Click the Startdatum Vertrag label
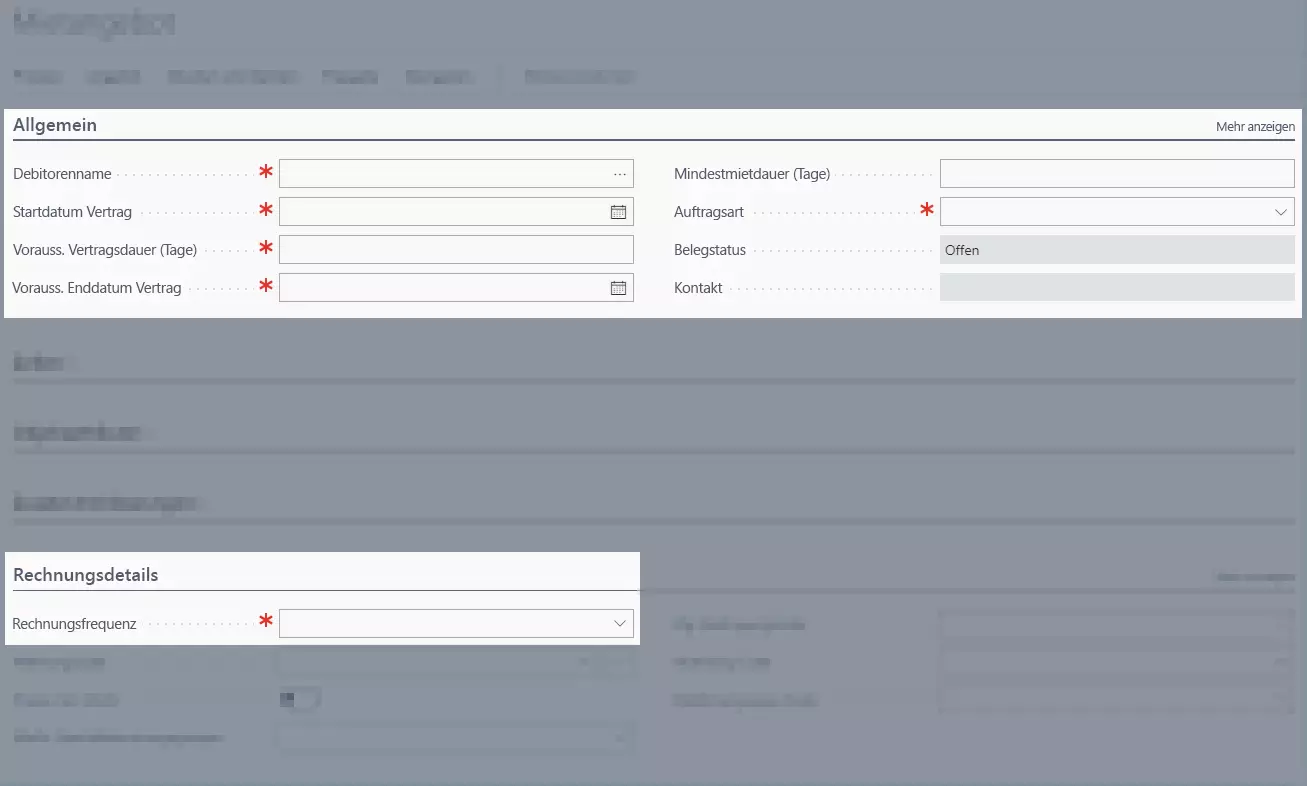 [72, 212]
